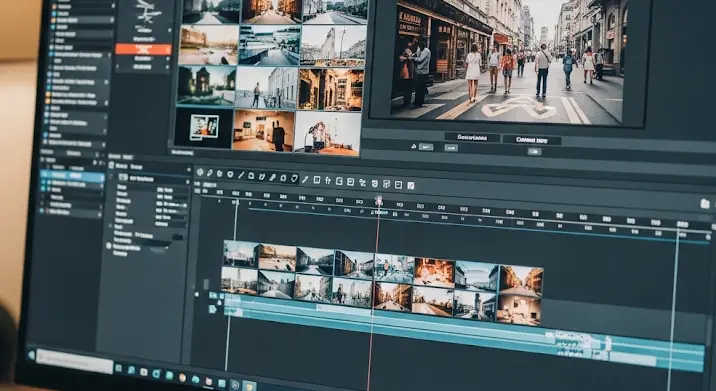Click the lower track header icon beside the audio track

point(213,309)
